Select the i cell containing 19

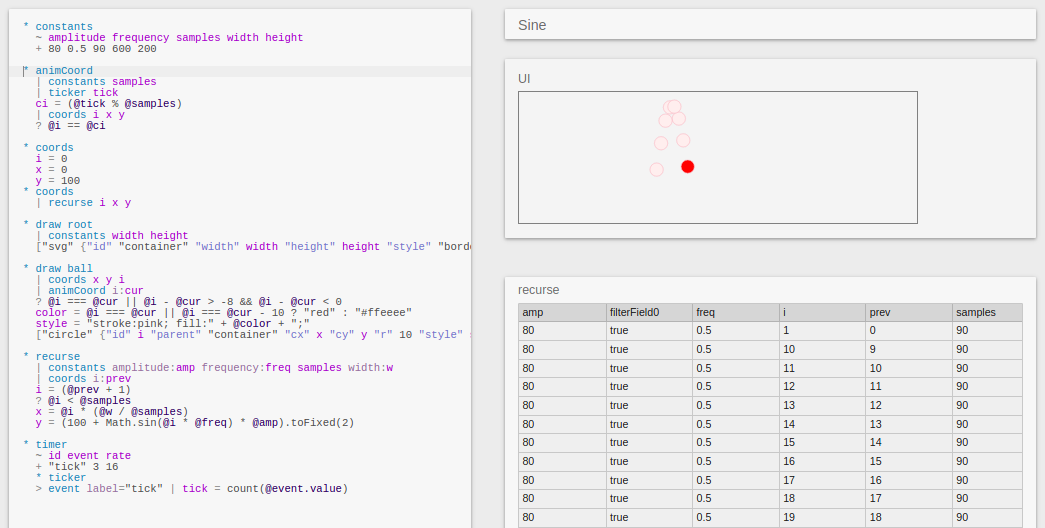pyautogui.click(x=820, y=517)
